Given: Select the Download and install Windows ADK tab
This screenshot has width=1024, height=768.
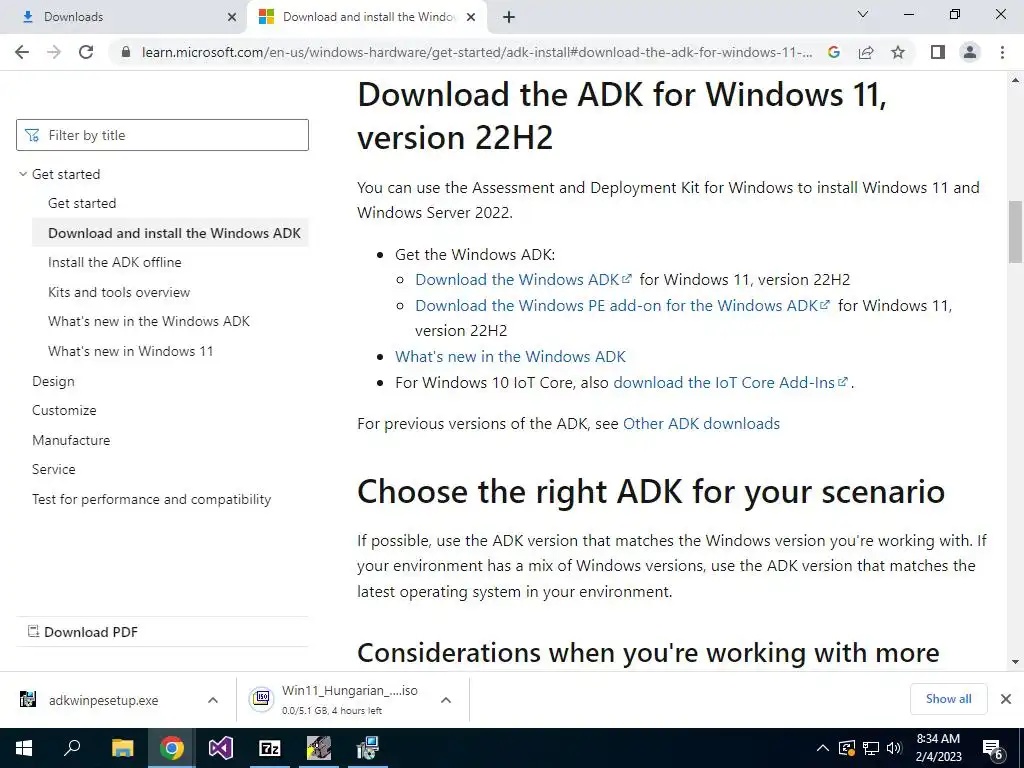Looking at the screenshot, I should pos(366,17).
